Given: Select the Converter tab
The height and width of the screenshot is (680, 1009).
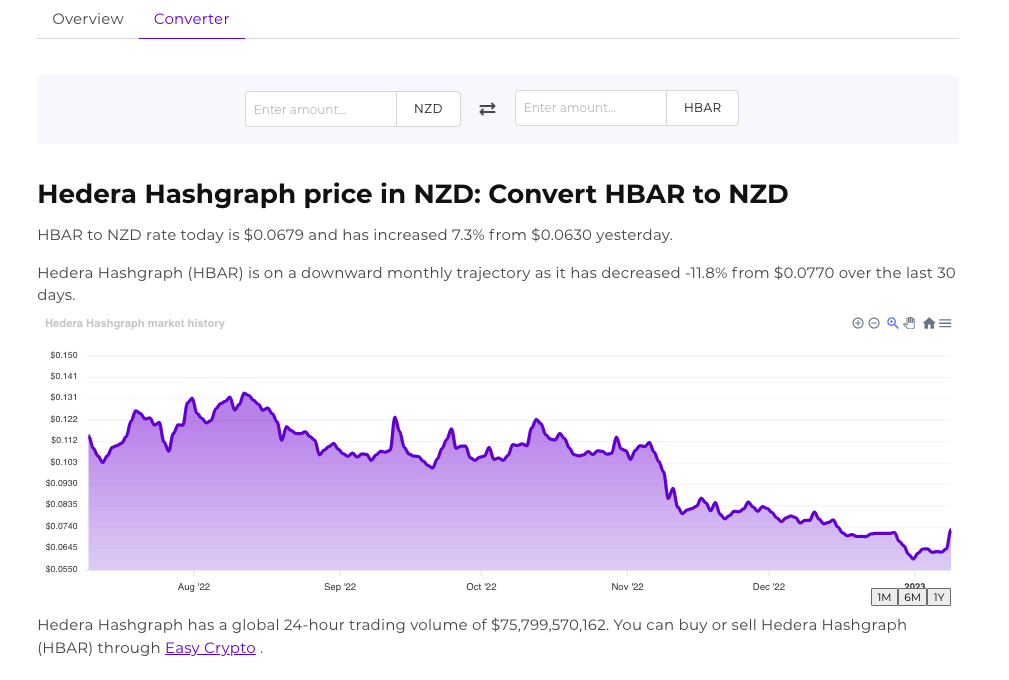Looking at the screenshot, I should 191,18.
